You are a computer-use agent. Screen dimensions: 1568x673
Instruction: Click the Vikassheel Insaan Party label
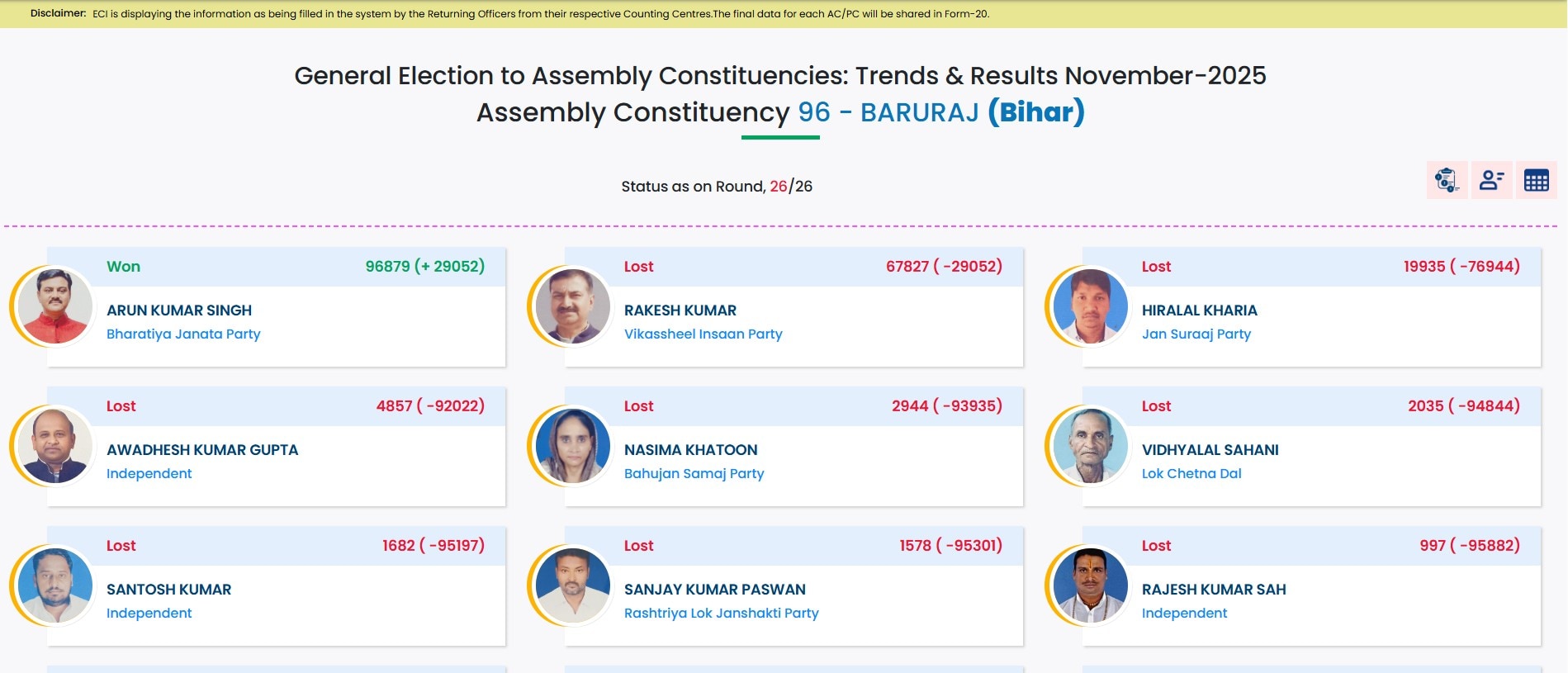tap(703, 334)
